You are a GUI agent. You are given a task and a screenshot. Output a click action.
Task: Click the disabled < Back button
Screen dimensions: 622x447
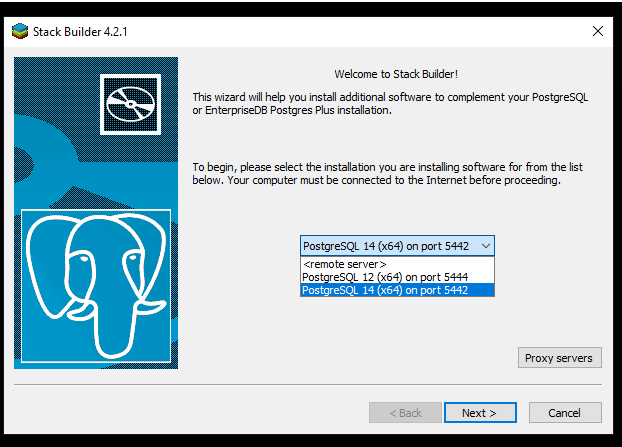pyautogui.click(x=405, y=413)
